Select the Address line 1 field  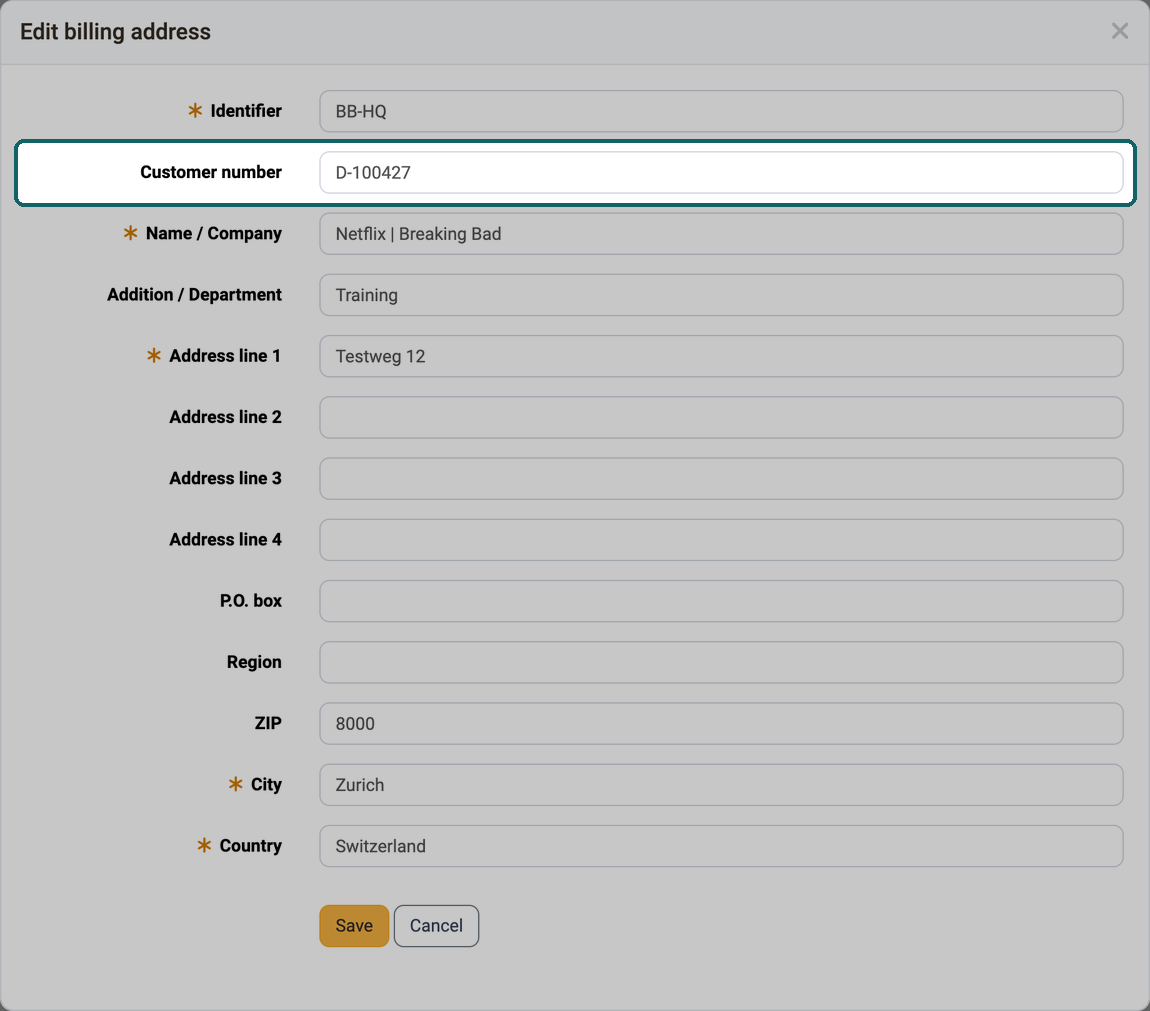(721, 357)
